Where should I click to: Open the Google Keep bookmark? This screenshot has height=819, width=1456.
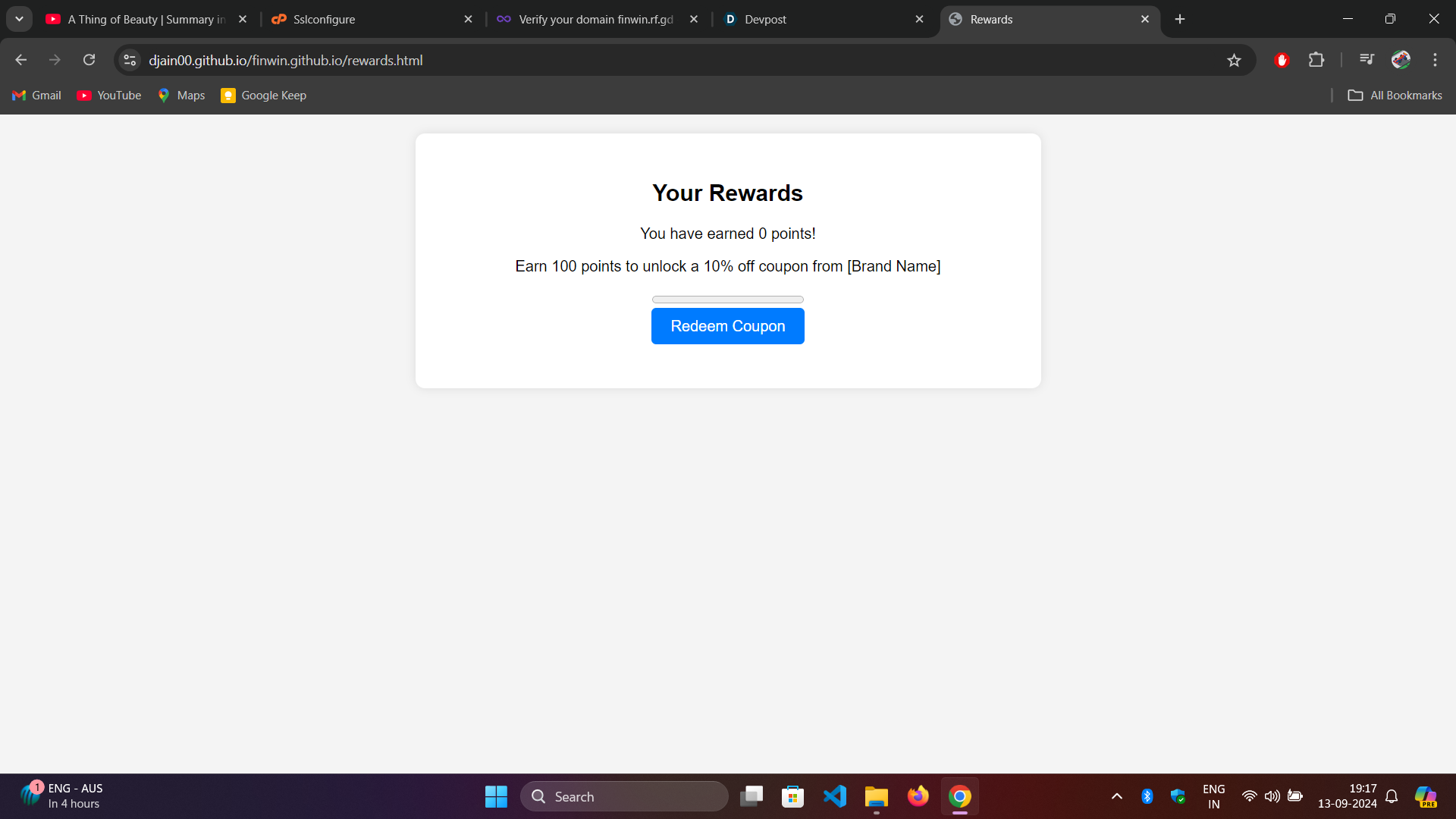point(263,96)
